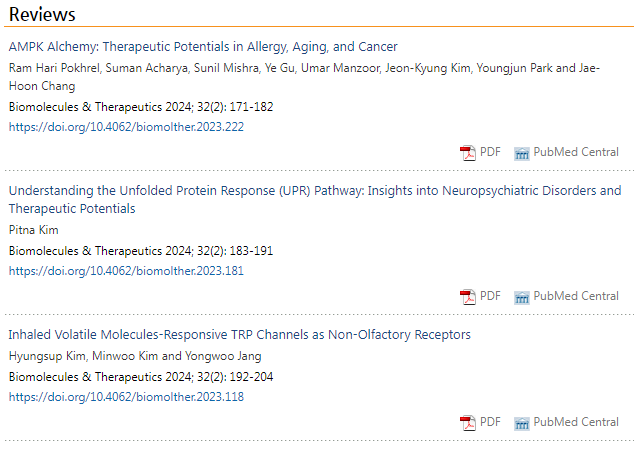Open the AMPK Alchemy article title link
Viewport: 641px width, 454px height.
[203, 47]
